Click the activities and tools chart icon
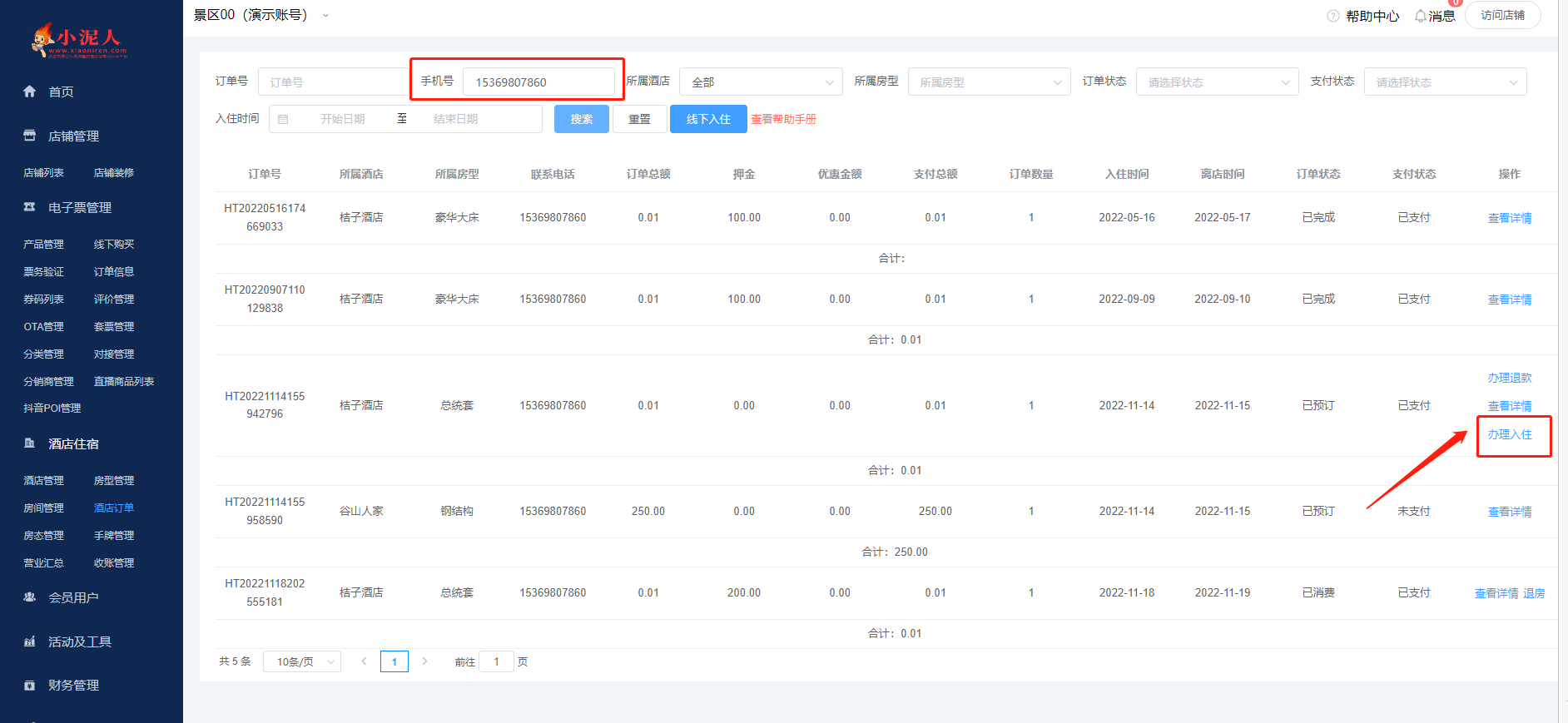This screenshot has width=1568, height=723. coord(30,641)
